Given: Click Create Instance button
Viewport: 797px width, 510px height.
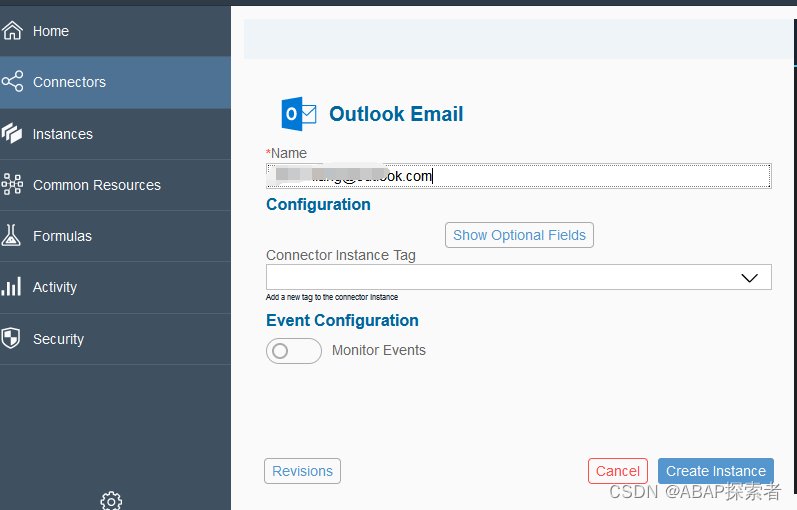Looking at the screenshot, I should pyautogui.click(x=716, y=471).
